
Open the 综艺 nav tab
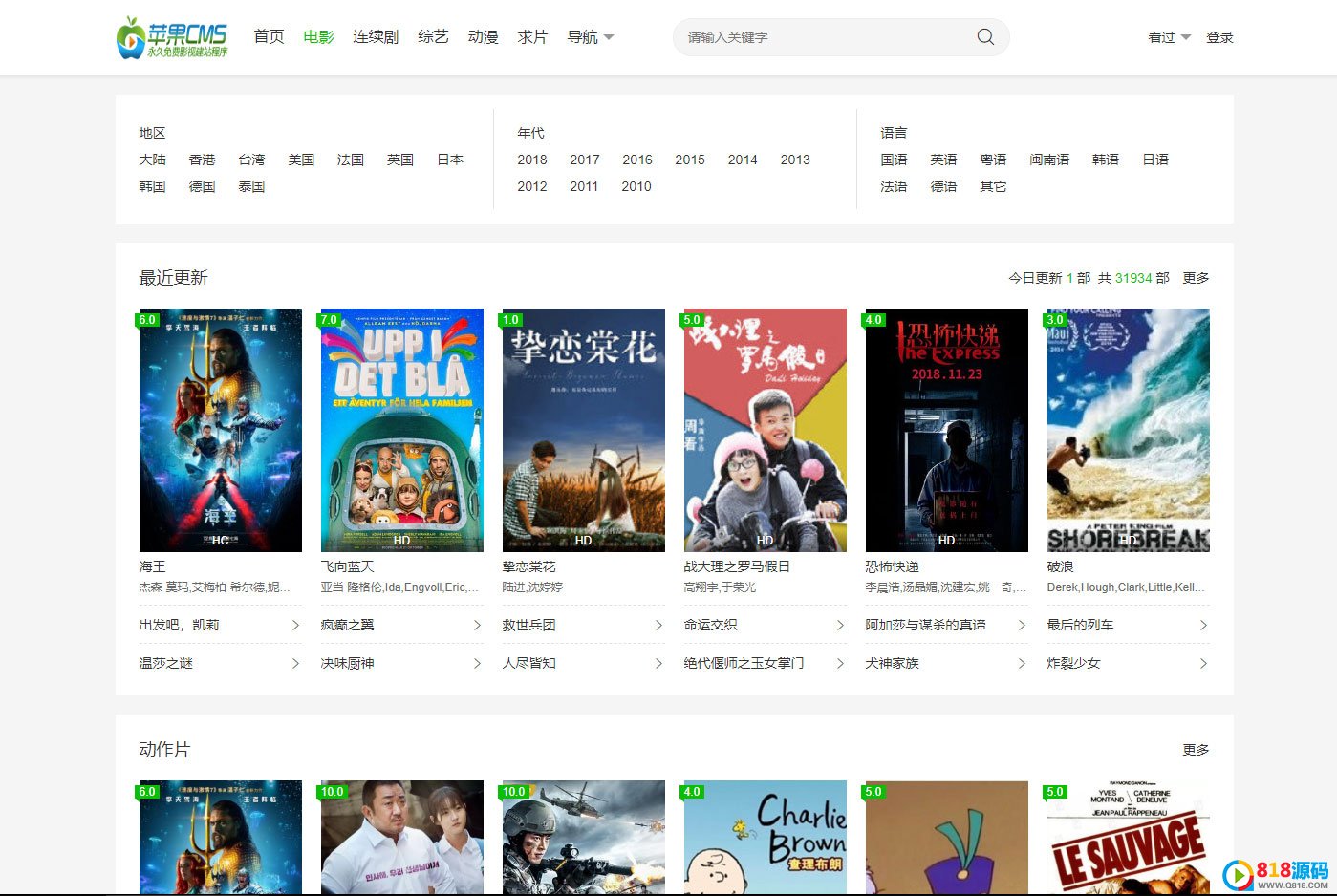coord(433,37)
